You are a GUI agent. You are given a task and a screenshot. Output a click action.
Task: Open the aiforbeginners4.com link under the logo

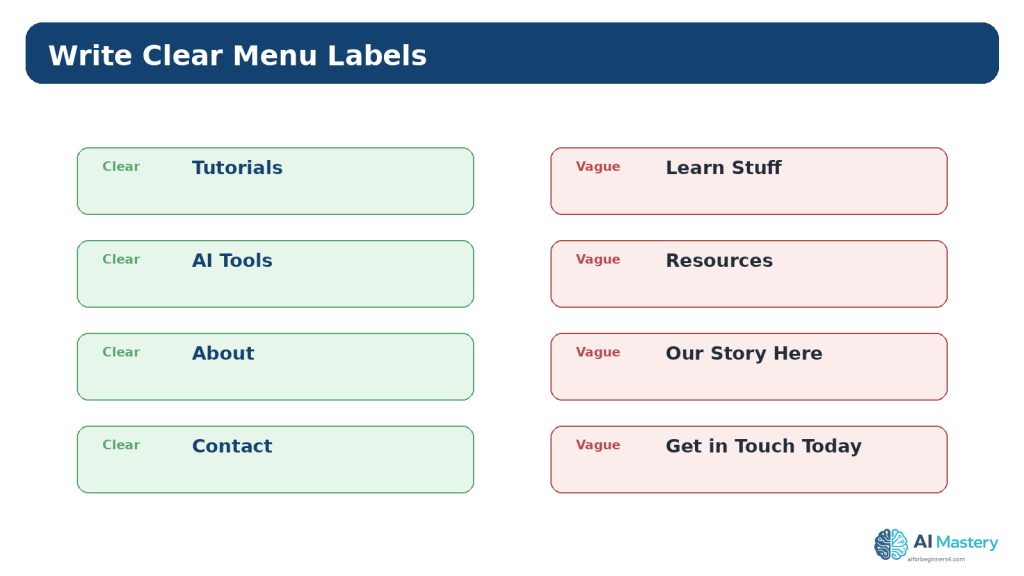tap(936, 559)
